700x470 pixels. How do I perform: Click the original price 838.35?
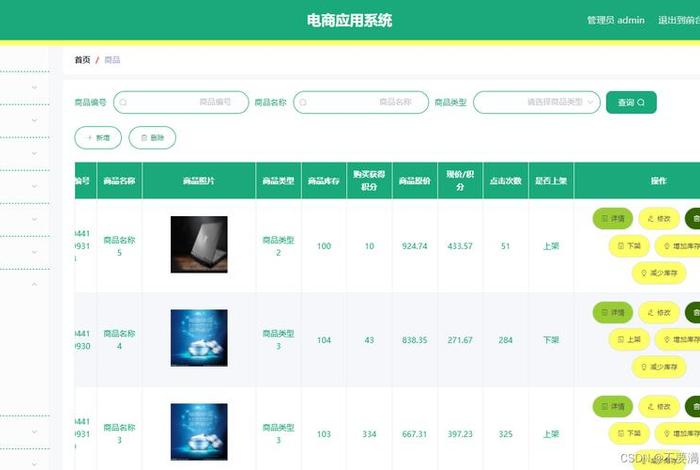(415, 340)
